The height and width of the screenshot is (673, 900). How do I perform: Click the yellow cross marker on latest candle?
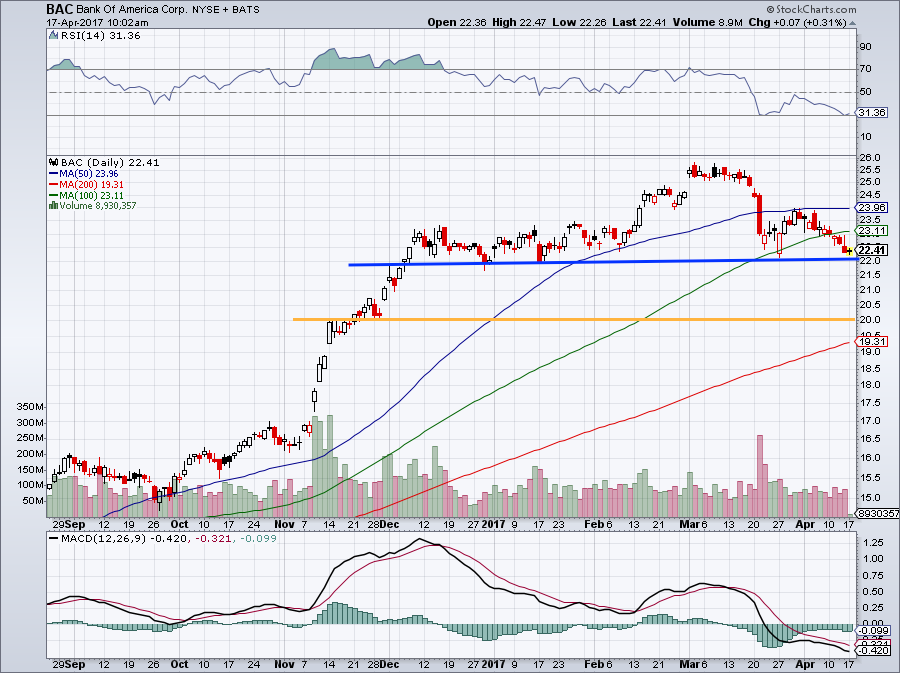point(849,251)
